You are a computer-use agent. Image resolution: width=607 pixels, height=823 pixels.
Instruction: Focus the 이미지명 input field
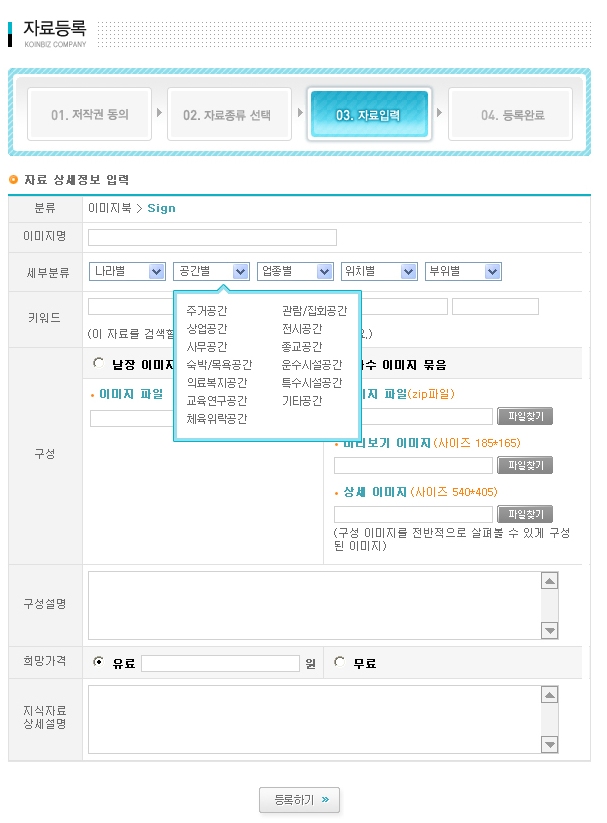[212, 237]
